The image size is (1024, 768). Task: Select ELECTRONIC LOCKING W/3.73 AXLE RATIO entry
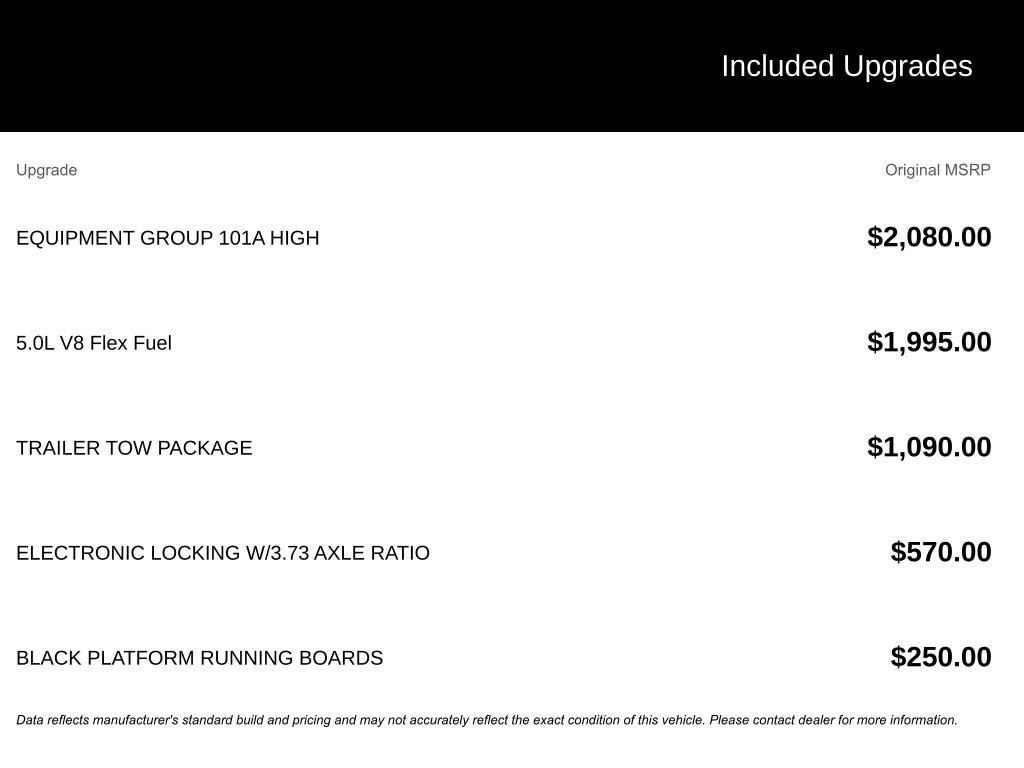[223, 553]
